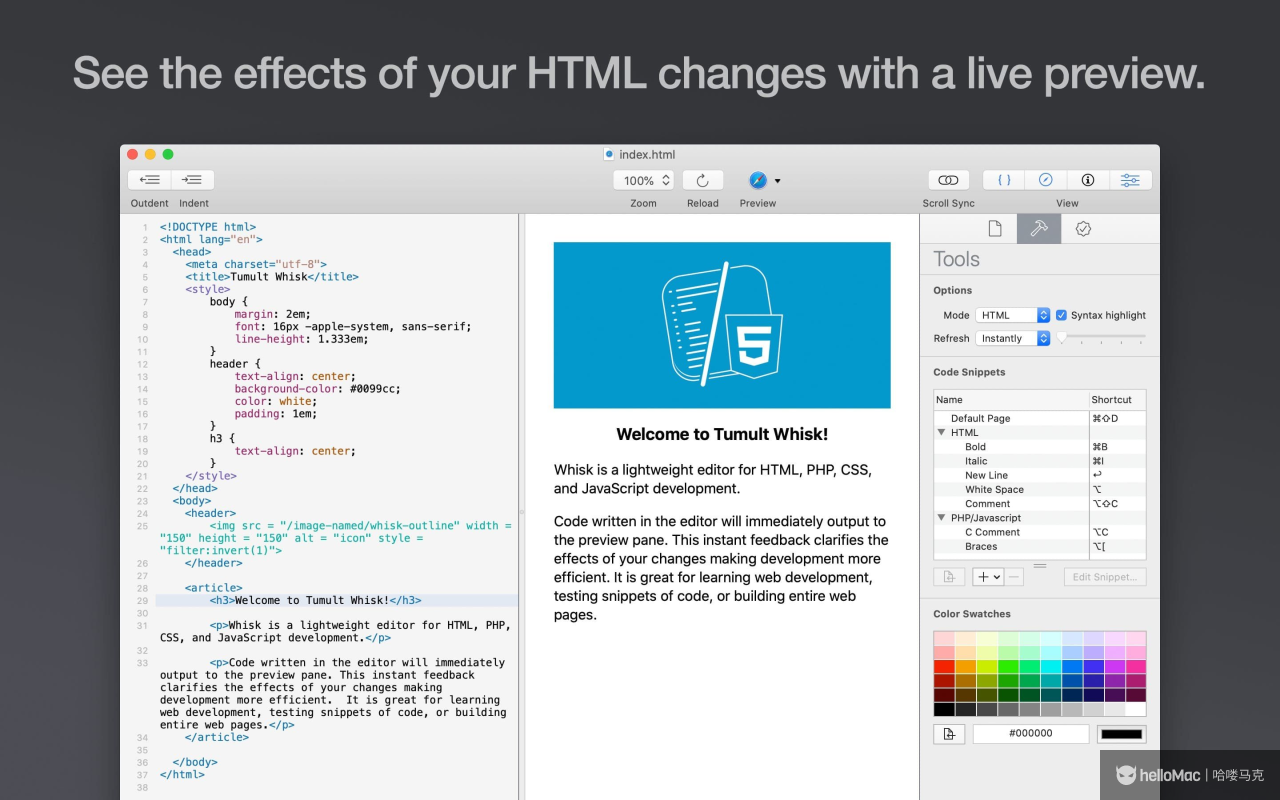Click the #000000 hex color field
Screen dimensions: 1280x800
1031,734
